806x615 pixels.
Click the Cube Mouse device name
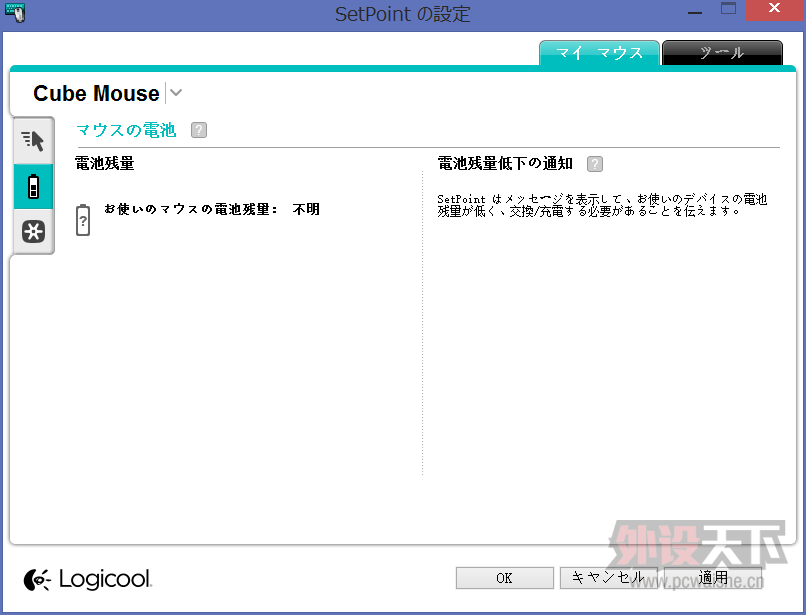(x=96, y=93)
